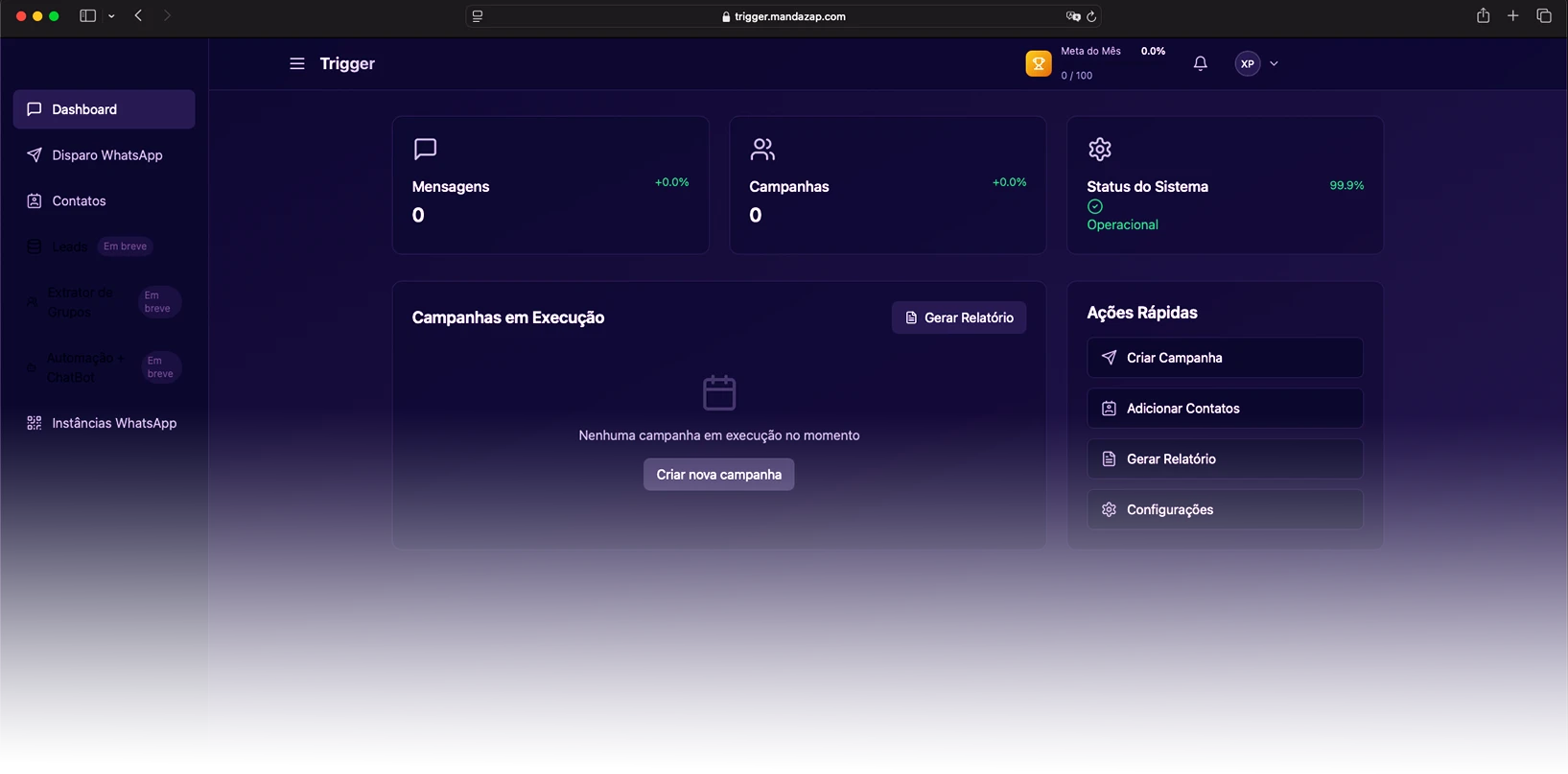Toggle the Safari sidebar button

click(87, 16)
